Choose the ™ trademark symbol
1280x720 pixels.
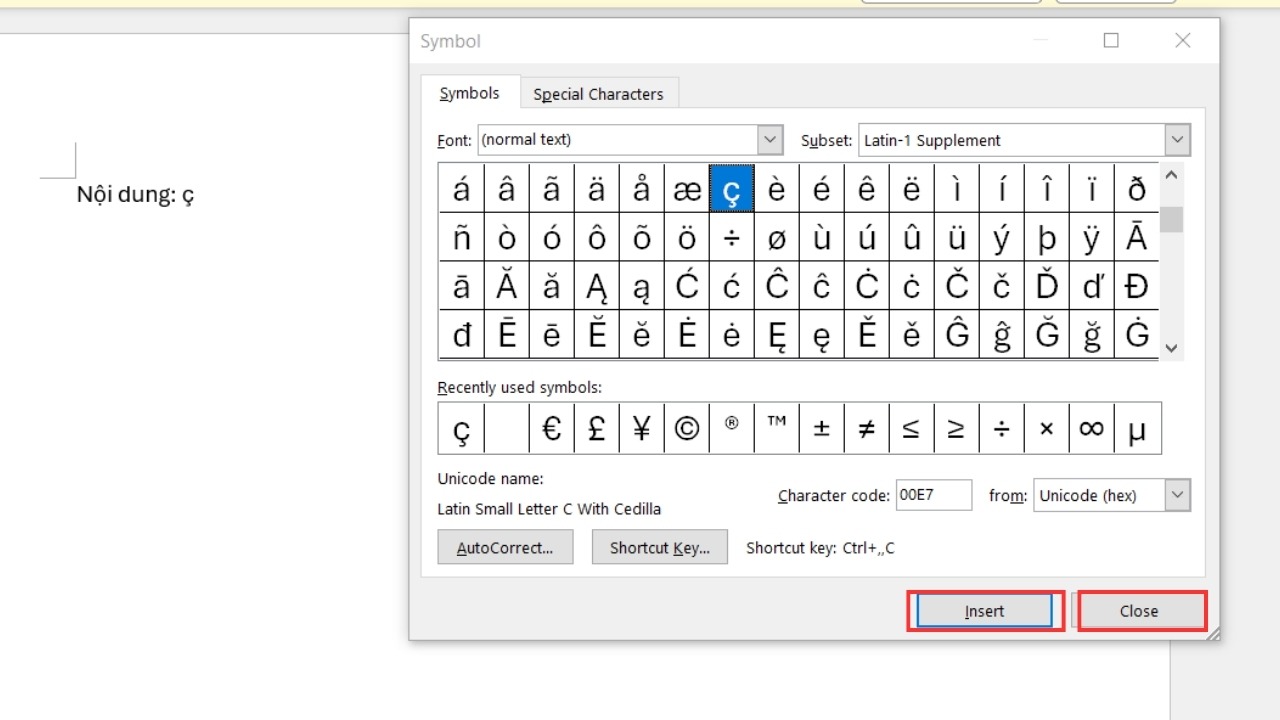tap(776, 428)
